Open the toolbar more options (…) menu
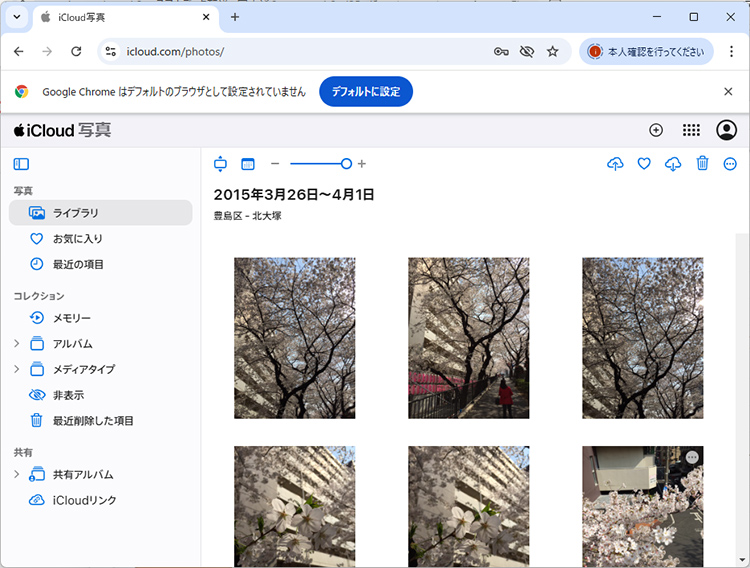750x568 pixels. tap(730, 164)
